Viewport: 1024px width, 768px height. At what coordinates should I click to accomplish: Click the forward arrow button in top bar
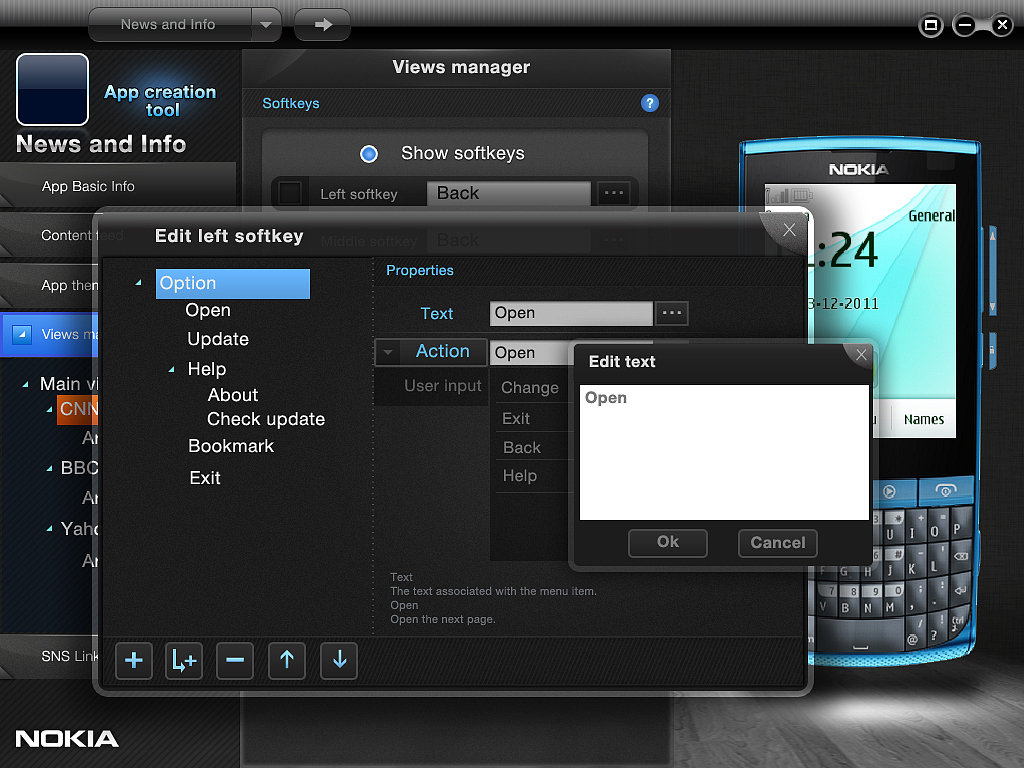(x=323, y=25)
